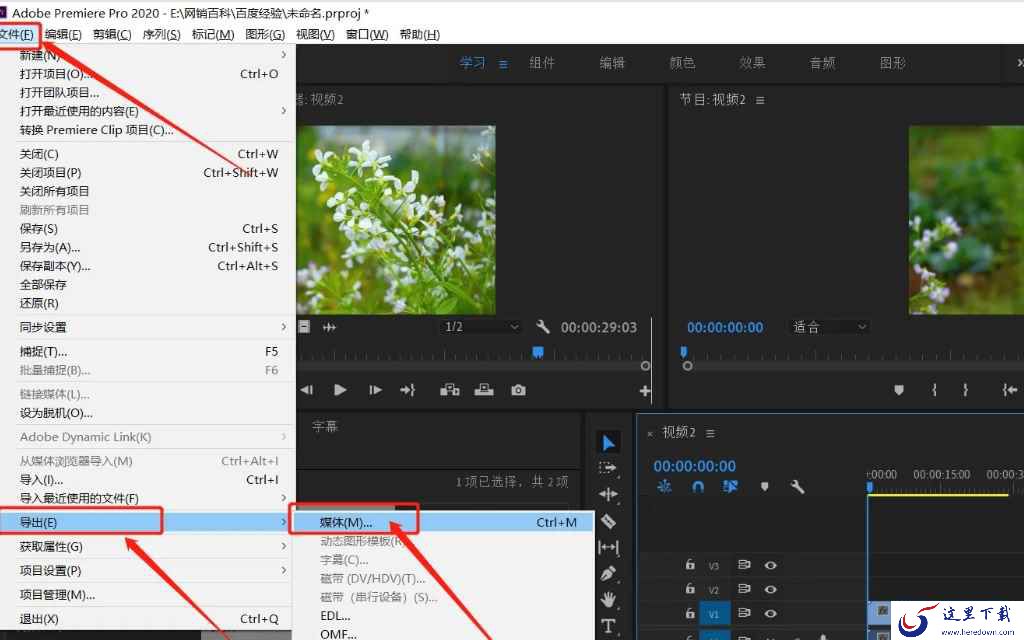This screenshot has height=640, width=1024.
Task: Choose 保存(S) from the File menu
Action: (x=148, y=229)
